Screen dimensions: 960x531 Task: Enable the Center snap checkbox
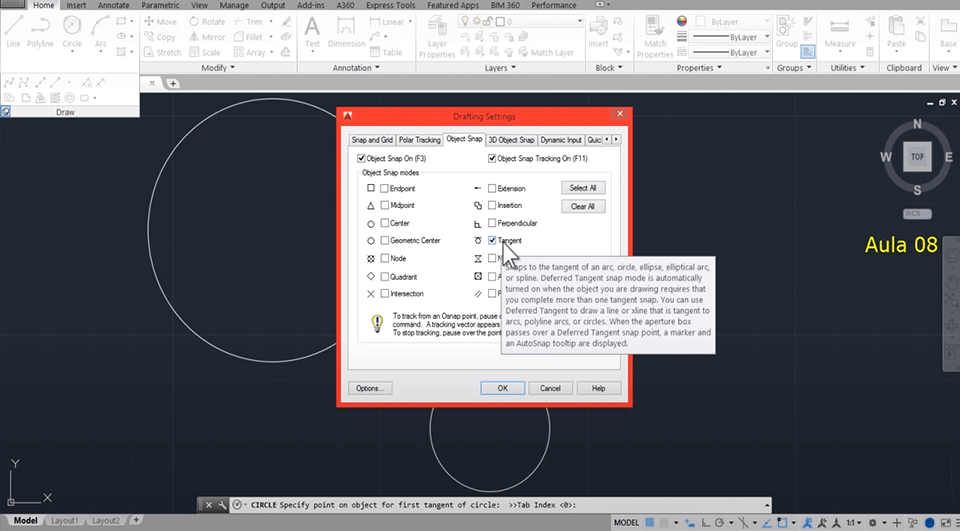pyautogui.click(x=384, y=223)
